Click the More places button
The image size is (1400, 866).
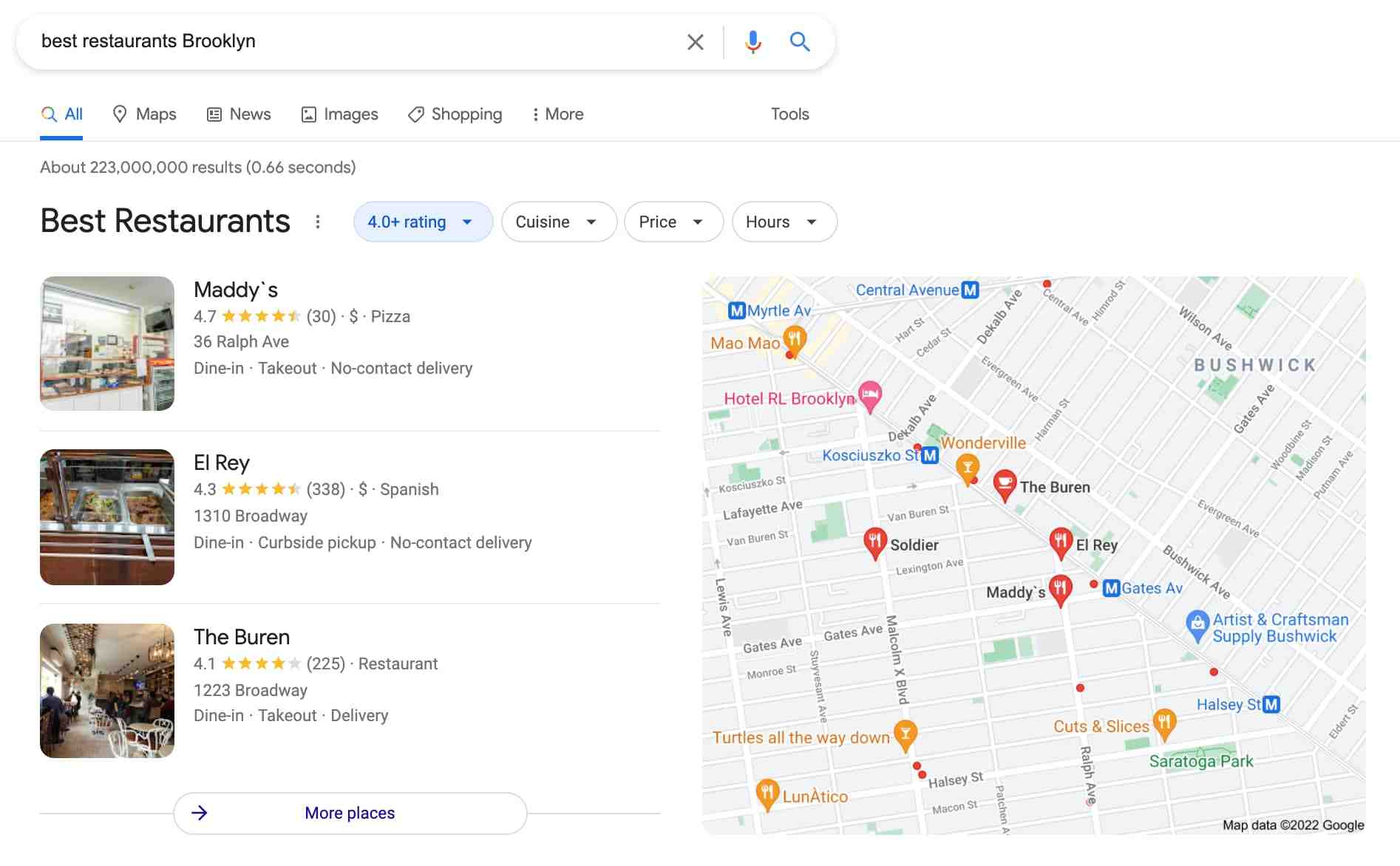tap(350, 813)
